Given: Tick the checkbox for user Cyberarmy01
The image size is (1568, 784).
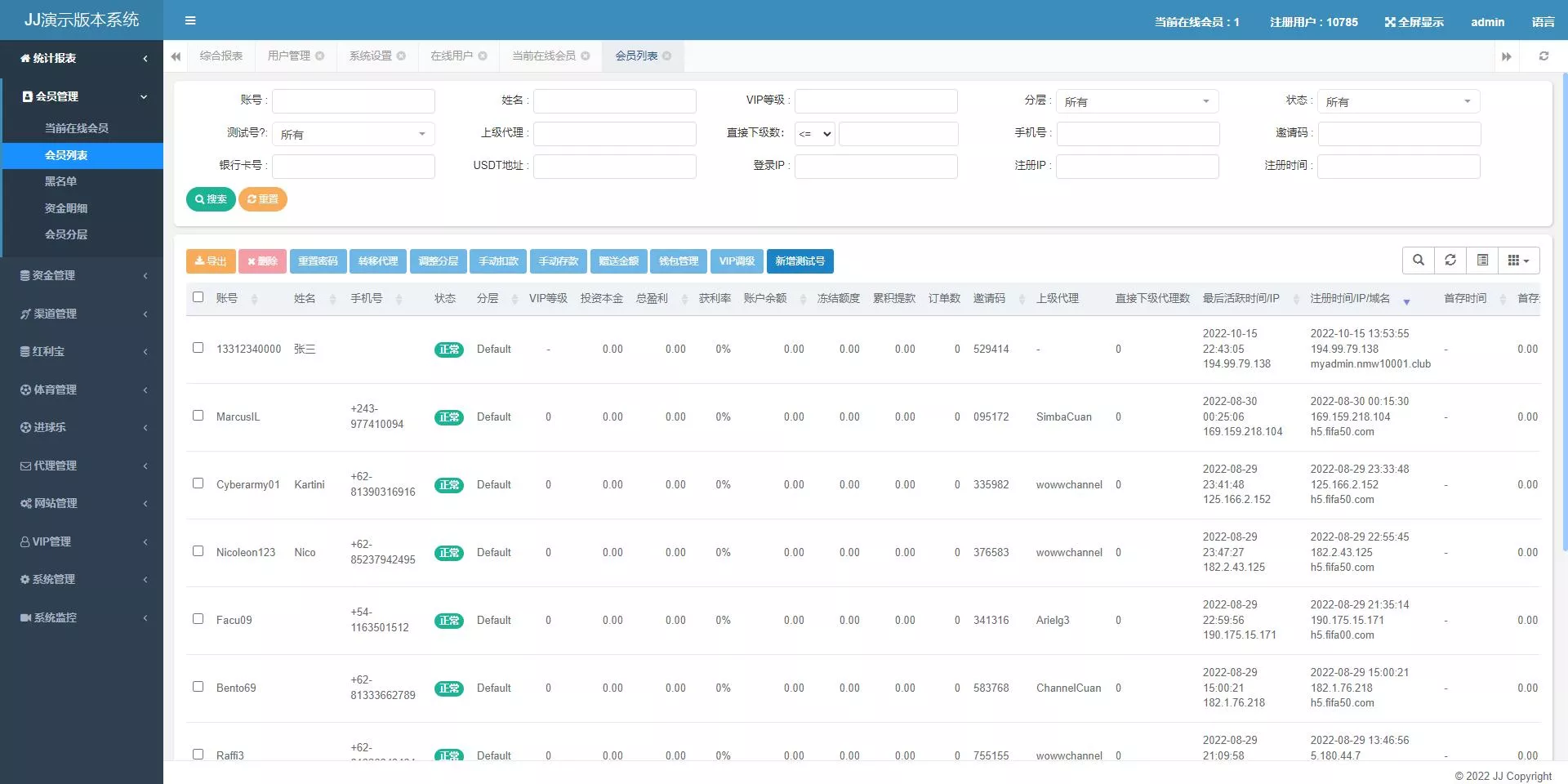Looking at the screenshot, I should click(198, 483).
